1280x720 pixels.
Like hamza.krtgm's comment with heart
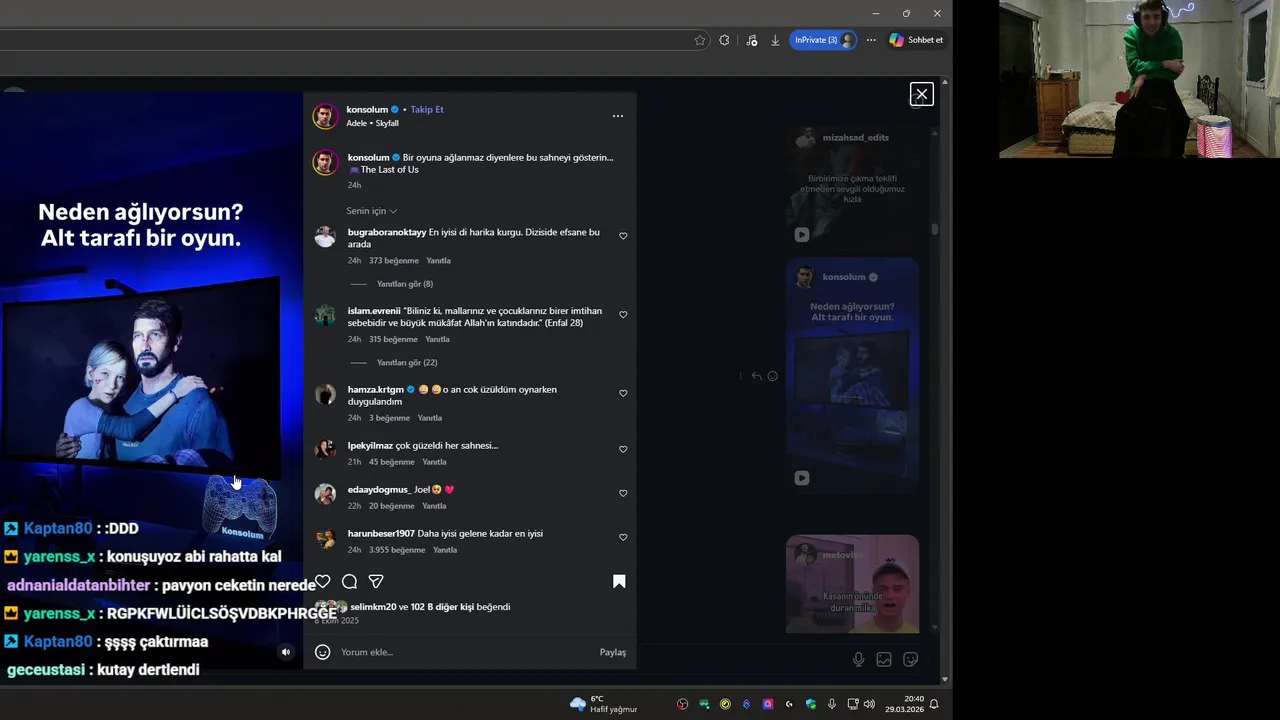[623, 393]
